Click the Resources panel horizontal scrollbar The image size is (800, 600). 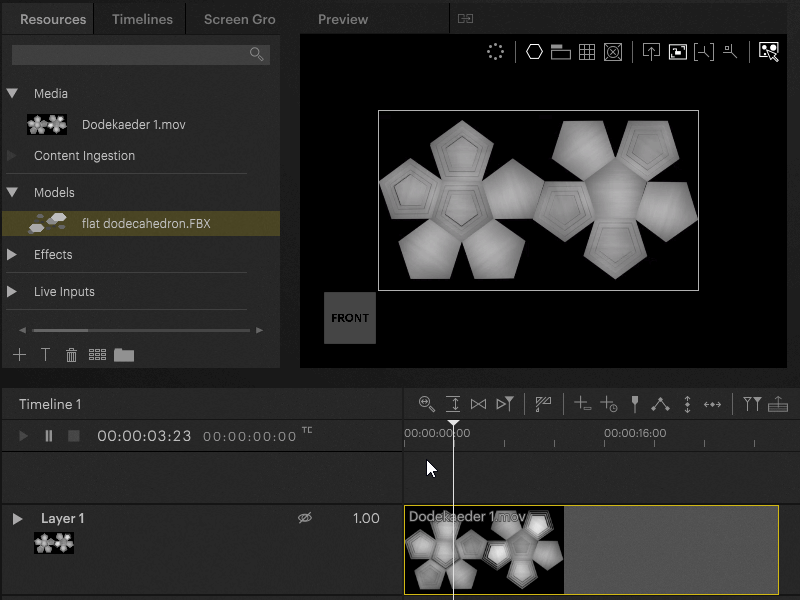point(141,331)
